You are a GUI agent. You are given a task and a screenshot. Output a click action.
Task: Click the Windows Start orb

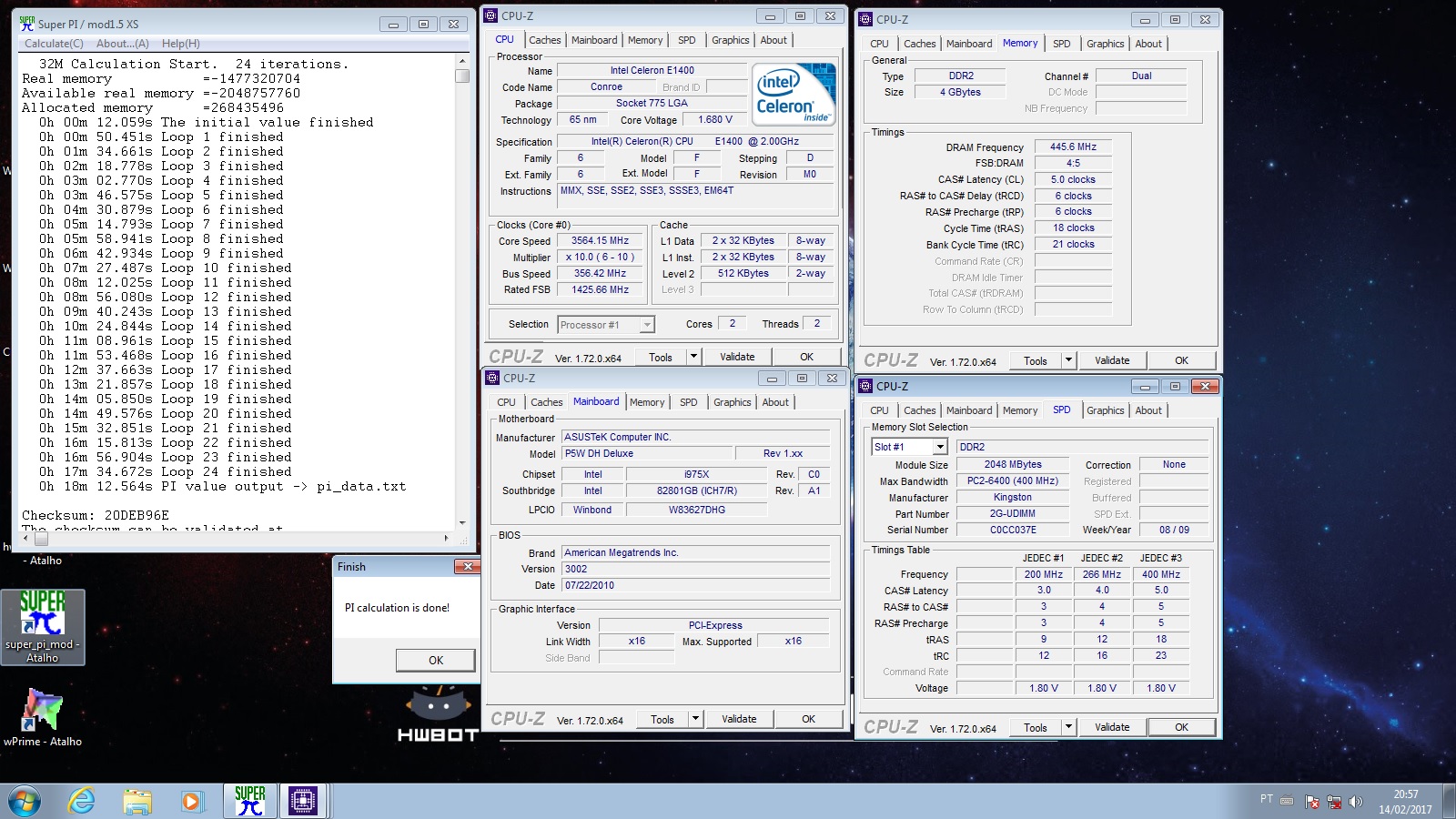pyautogui.click(x=25, y=801)
